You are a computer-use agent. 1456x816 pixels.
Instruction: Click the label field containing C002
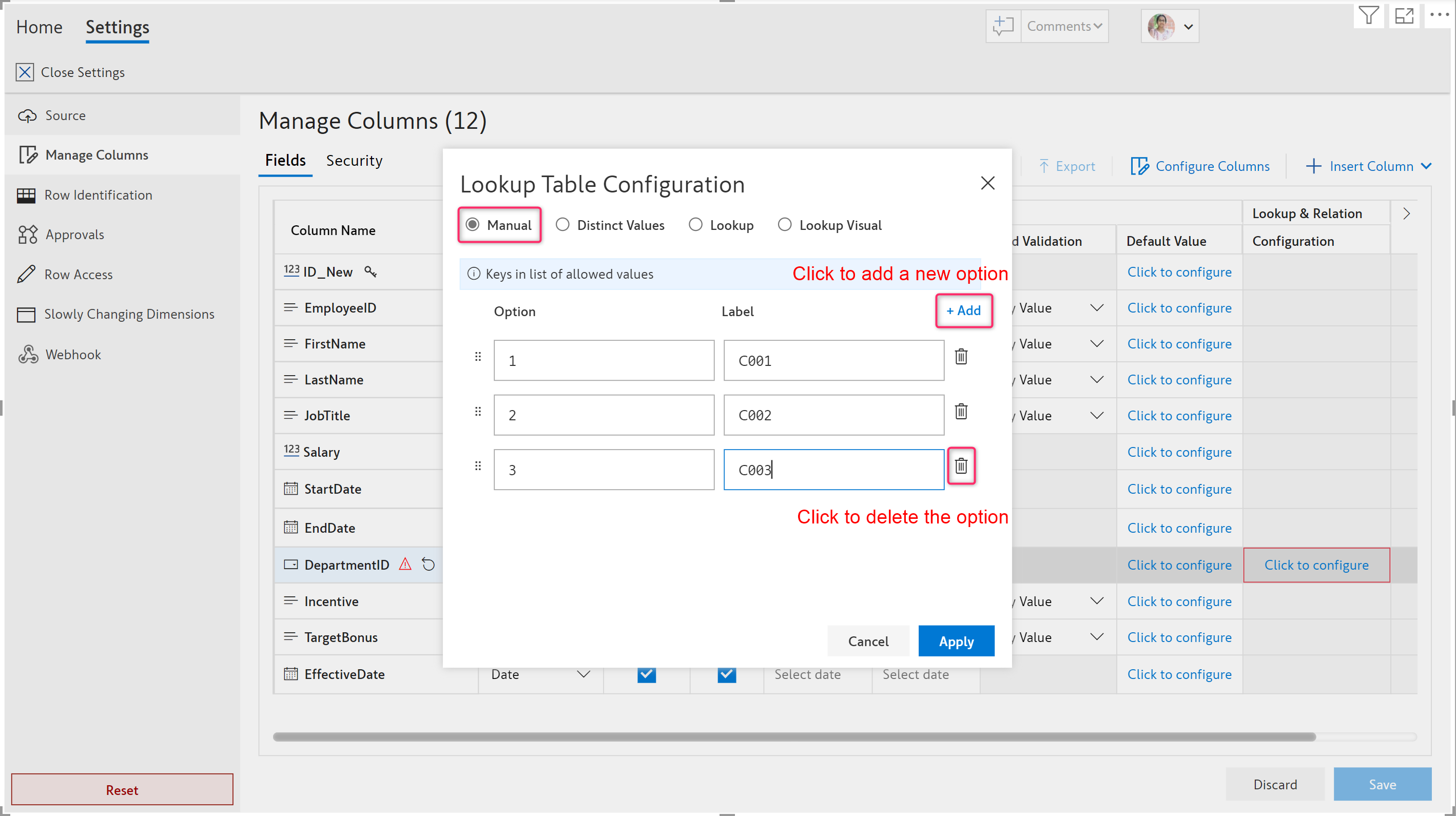pyautogui.click(x=833, y=415)
